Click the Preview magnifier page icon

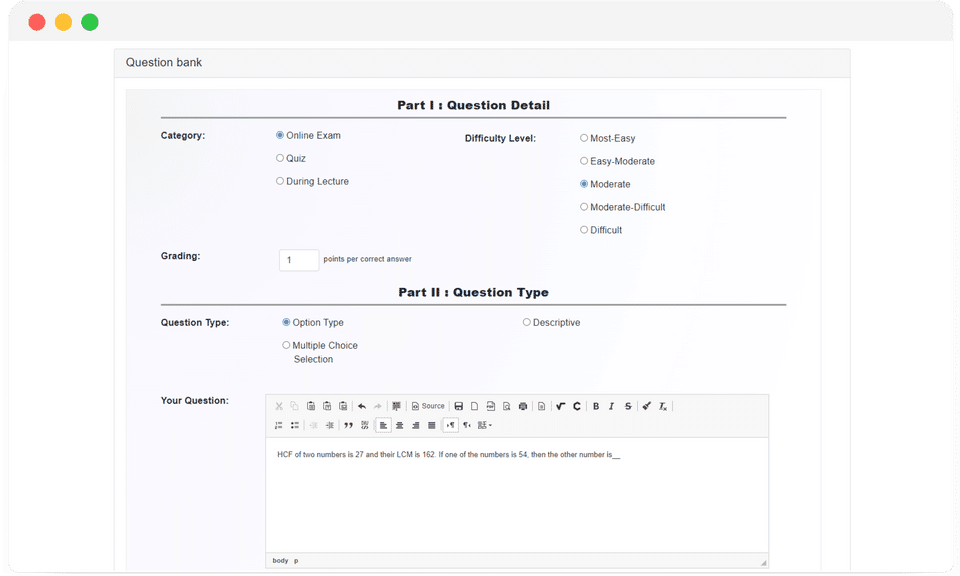pyautogui.click(x=506, y=406)
